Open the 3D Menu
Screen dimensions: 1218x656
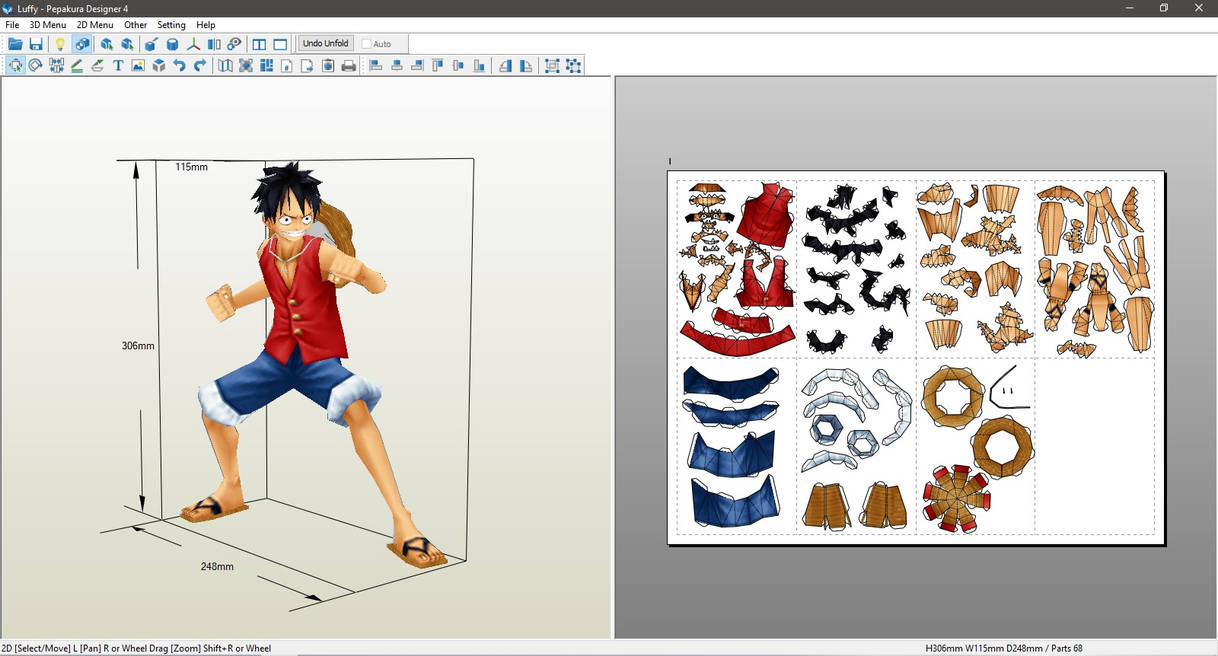click(x=48, y=25)
